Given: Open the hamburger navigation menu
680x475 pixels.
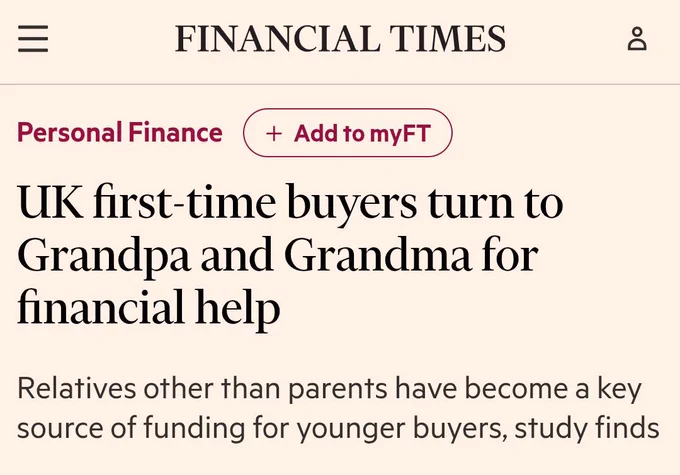Looking at the screenshot, I should [x=33, y=39].
